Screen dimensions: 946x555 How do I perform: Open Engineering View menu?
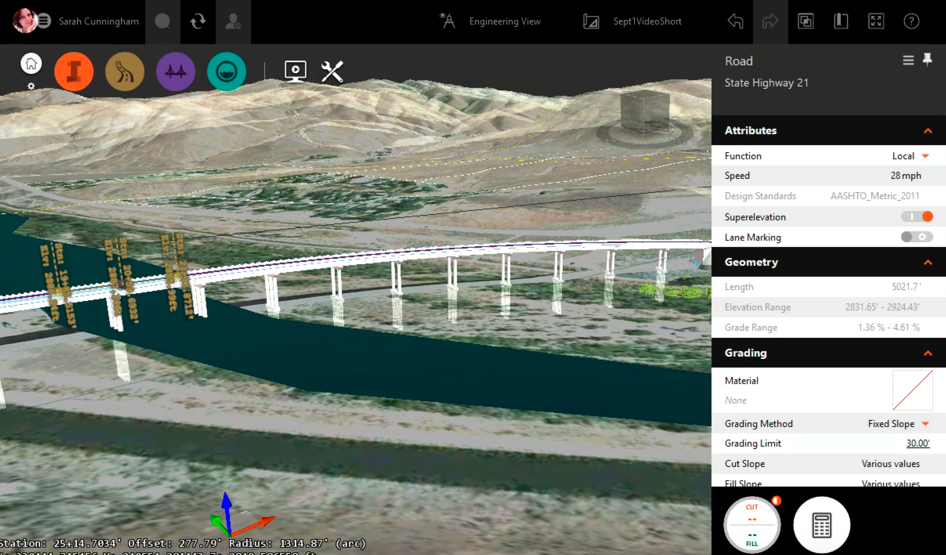pos(504,21)
